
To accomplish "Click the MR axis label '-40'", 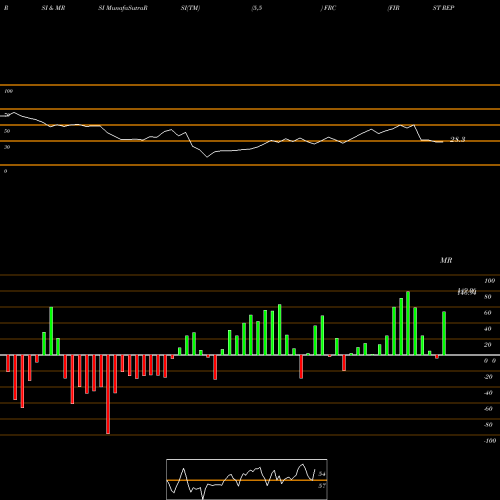I will click(488, 393).
